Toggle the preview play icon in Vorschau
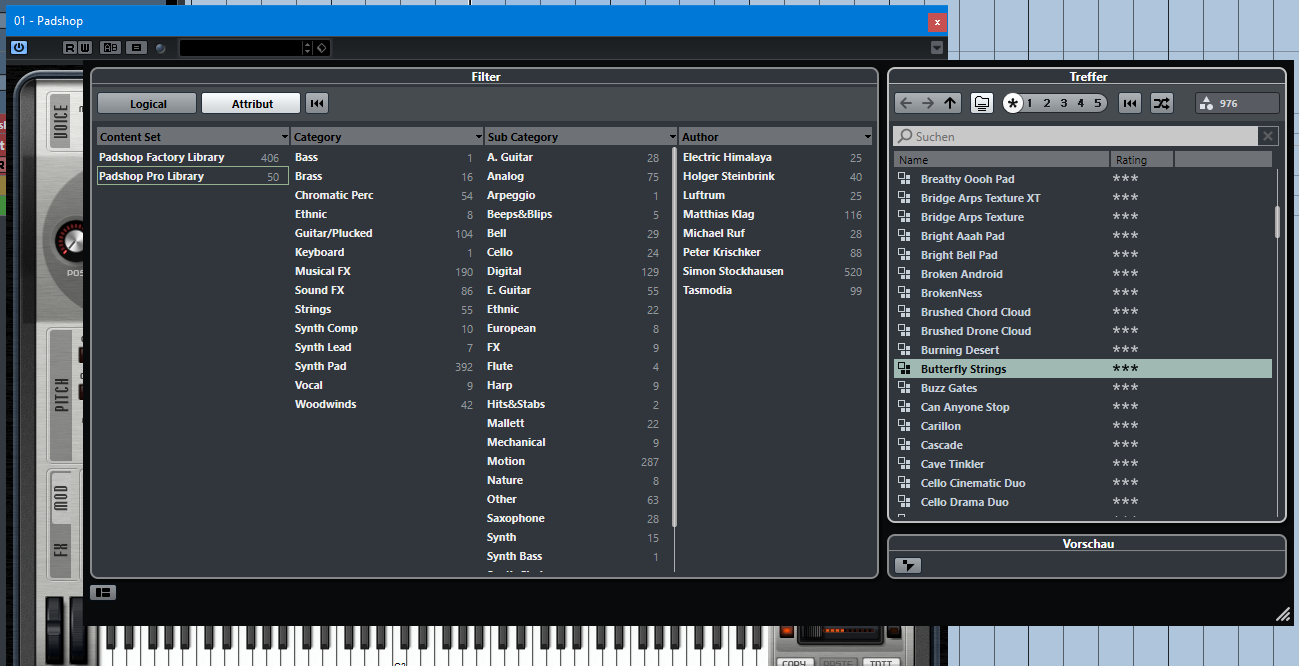 [x=907, y=565]
